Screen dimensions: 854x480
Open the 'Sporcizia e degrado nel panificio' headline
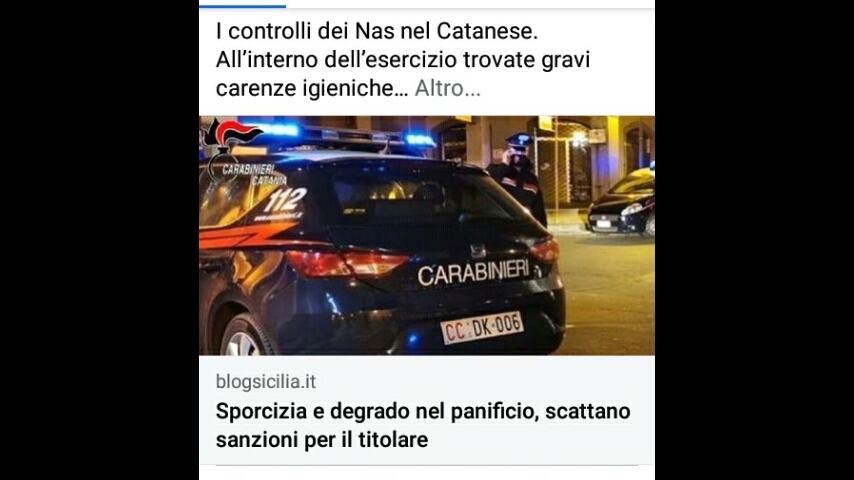click(x=423, y=425)
